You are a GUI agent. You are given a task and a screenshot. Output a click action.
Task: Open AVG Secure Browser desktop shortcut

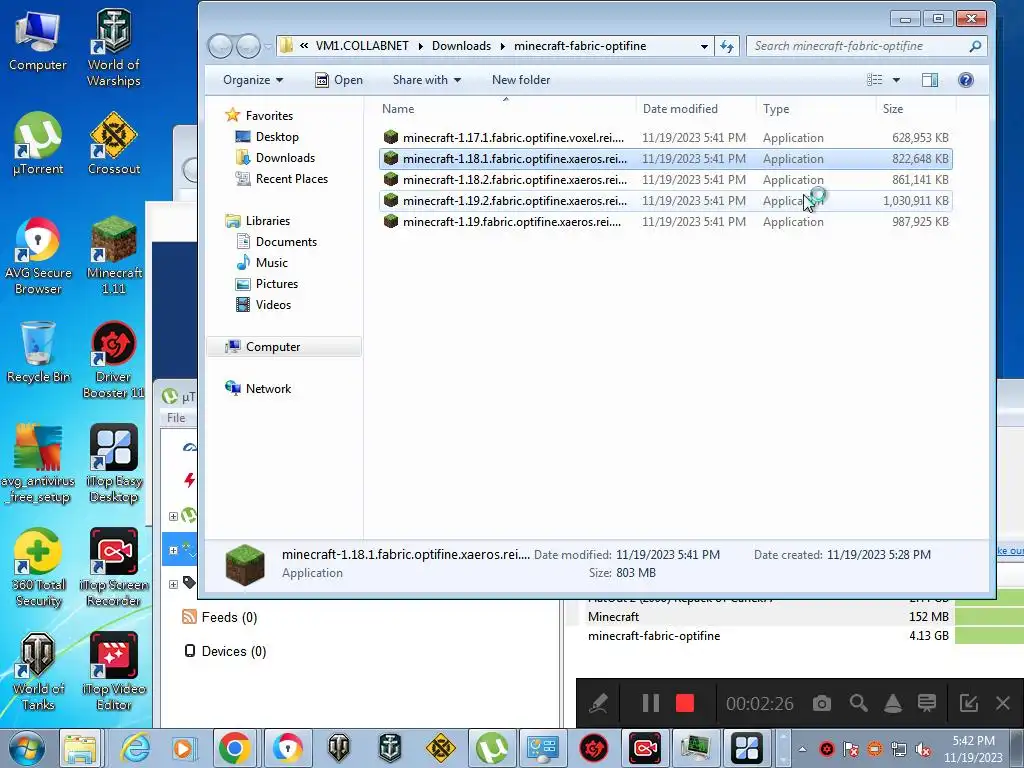[x=38, y=256]
